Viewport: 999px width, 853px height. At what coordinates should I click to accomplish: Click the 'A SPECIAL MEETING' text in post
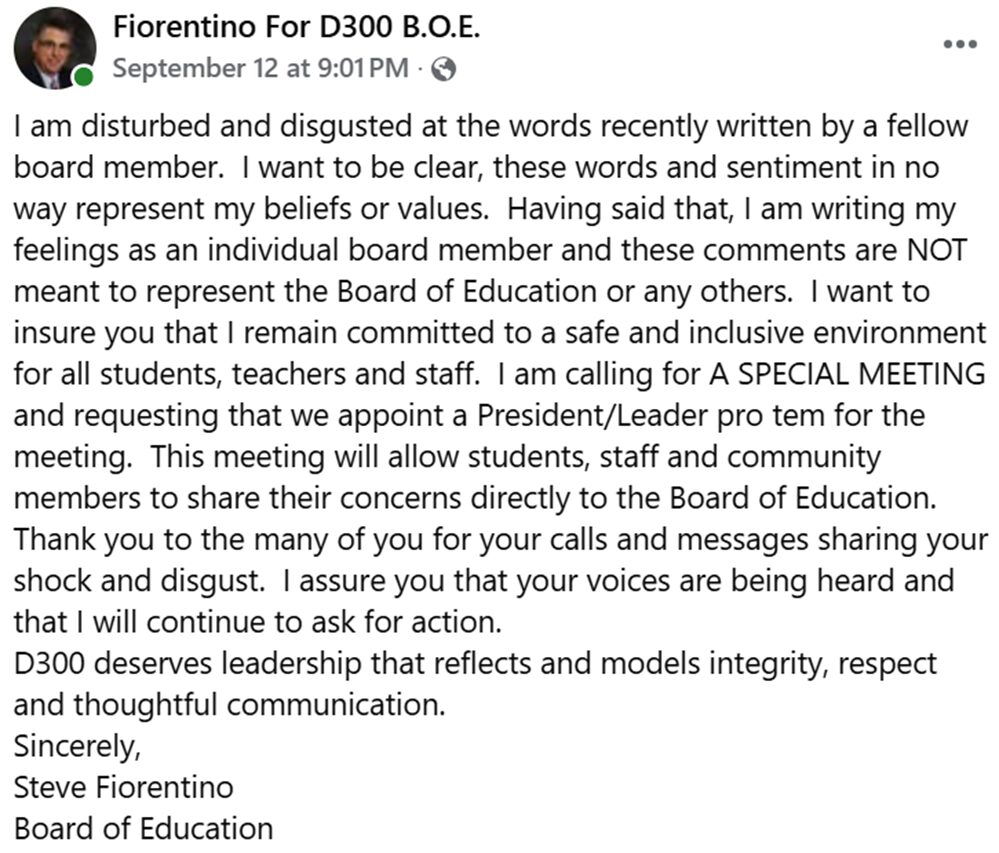point(847,374)
